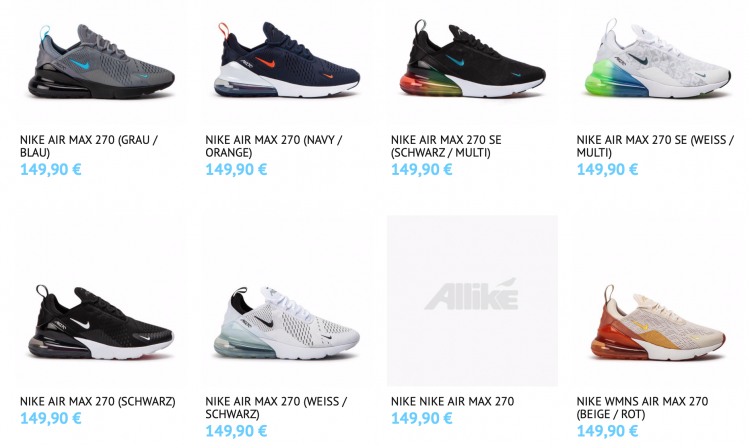Screen dimensions: 750x446
Task: Open NIKE AIR MAX 270 (WEISS / SCHWARZ) link
Action: (276, 408)
